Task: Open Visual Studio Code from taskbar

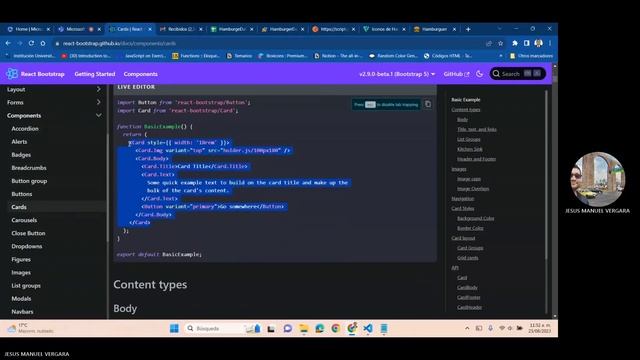Action: tap(368, 328)
